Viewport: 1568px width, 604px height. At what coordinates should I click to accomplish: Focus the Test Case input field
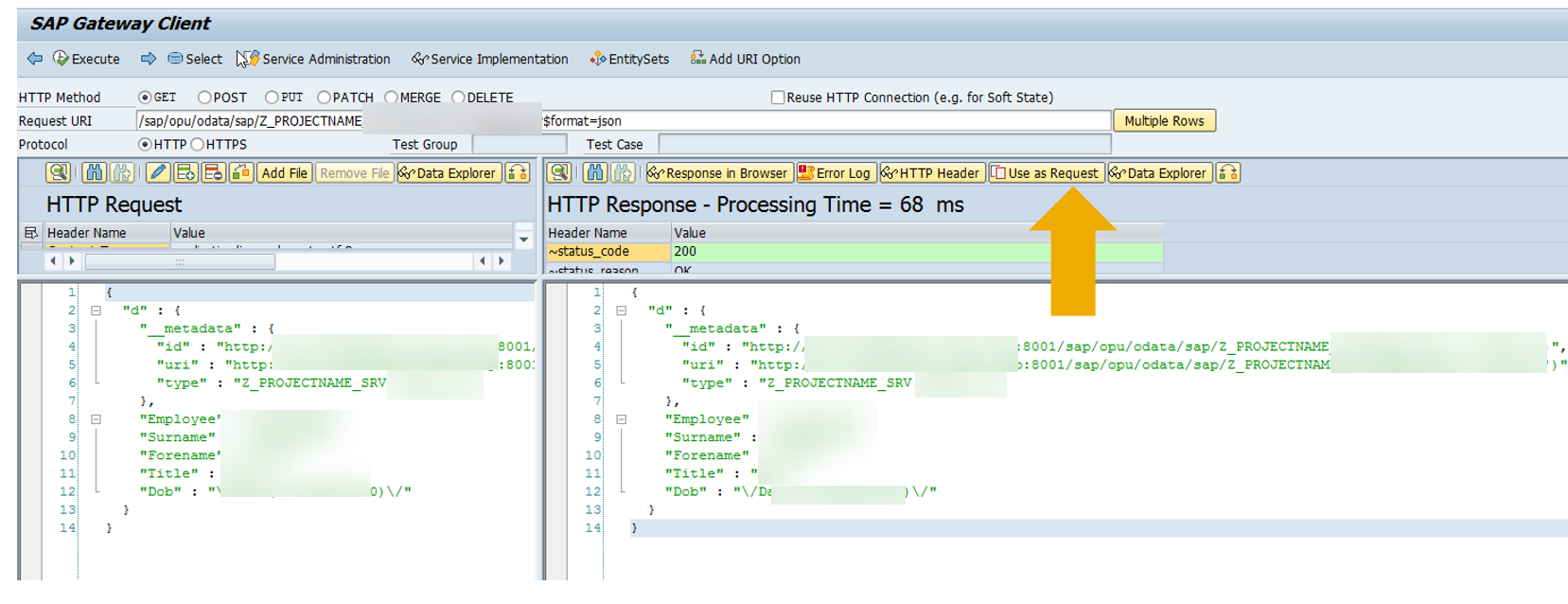[885, 145]
